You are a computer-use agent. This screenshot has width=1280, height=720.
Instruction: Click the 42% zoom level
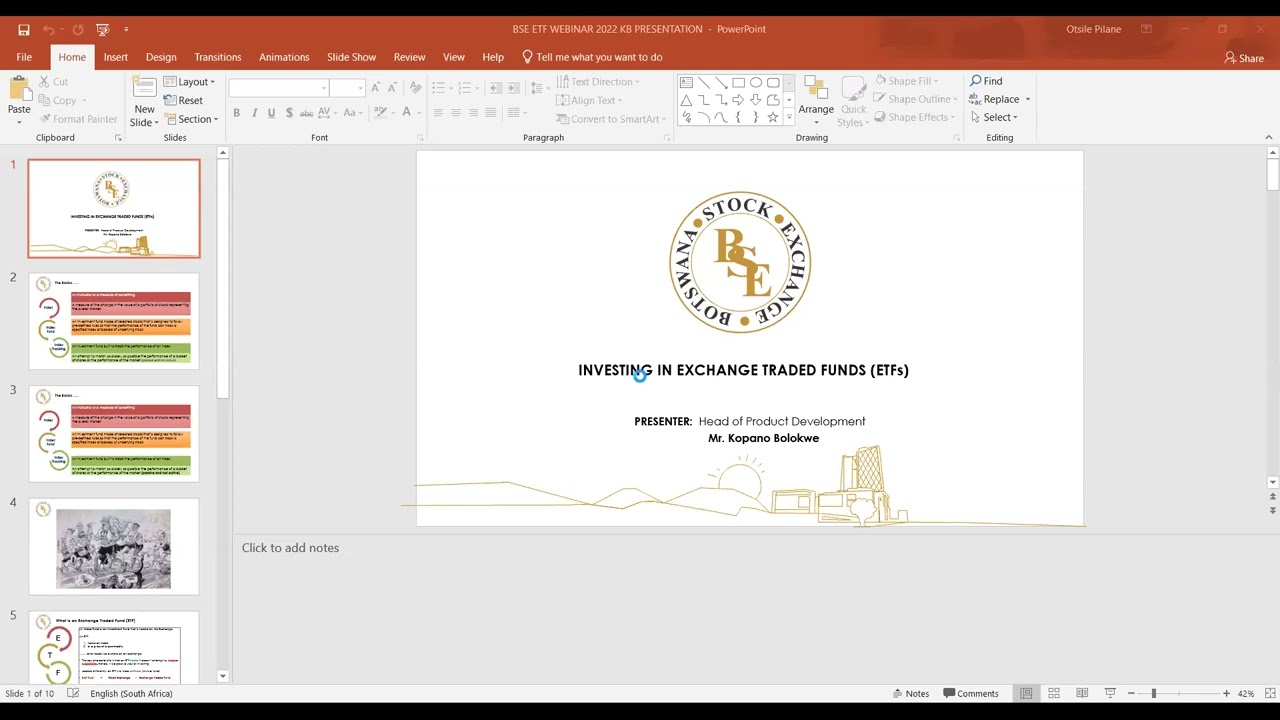tap(1246, 693)
